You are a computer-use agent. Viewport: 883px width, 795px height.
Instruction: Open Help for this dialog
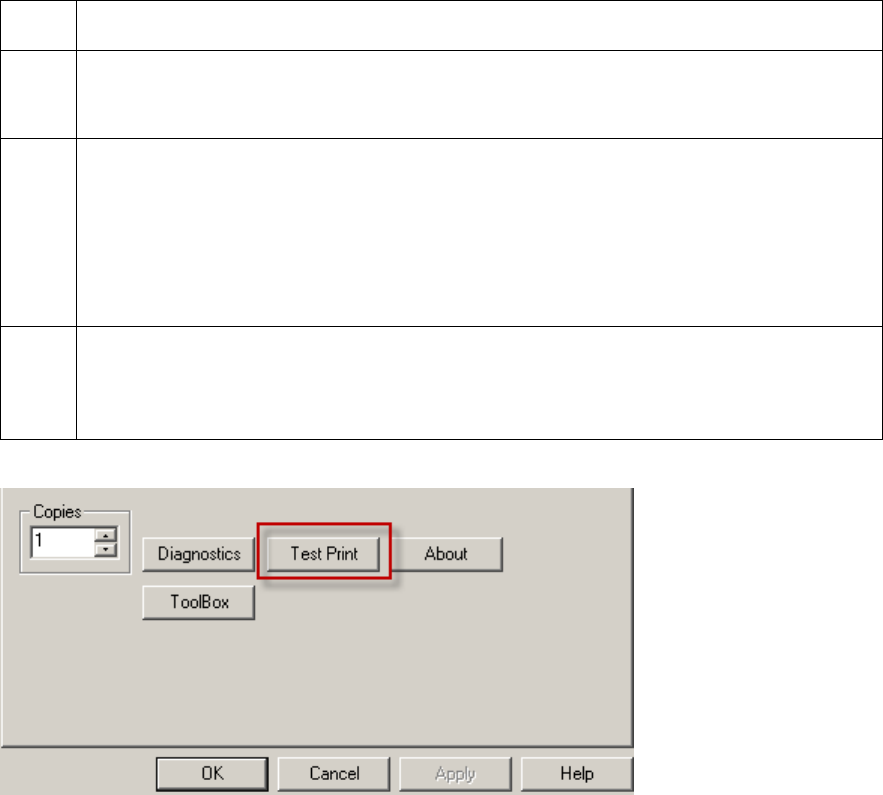[577, 774]
